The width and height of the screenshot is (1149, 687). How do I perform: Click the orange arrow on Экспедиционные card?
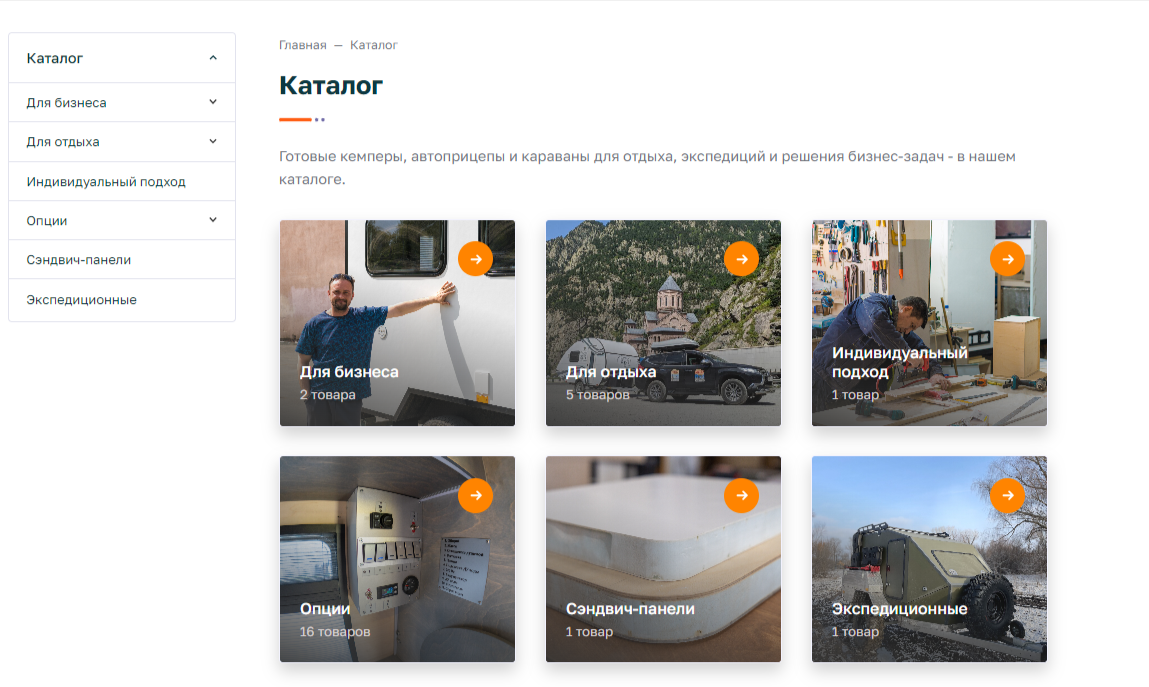1008,495
